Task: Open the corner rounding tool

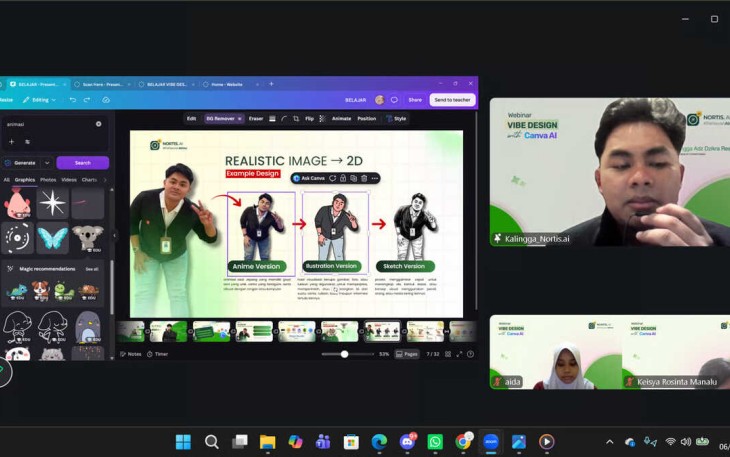Action: (x=284, y=119)
